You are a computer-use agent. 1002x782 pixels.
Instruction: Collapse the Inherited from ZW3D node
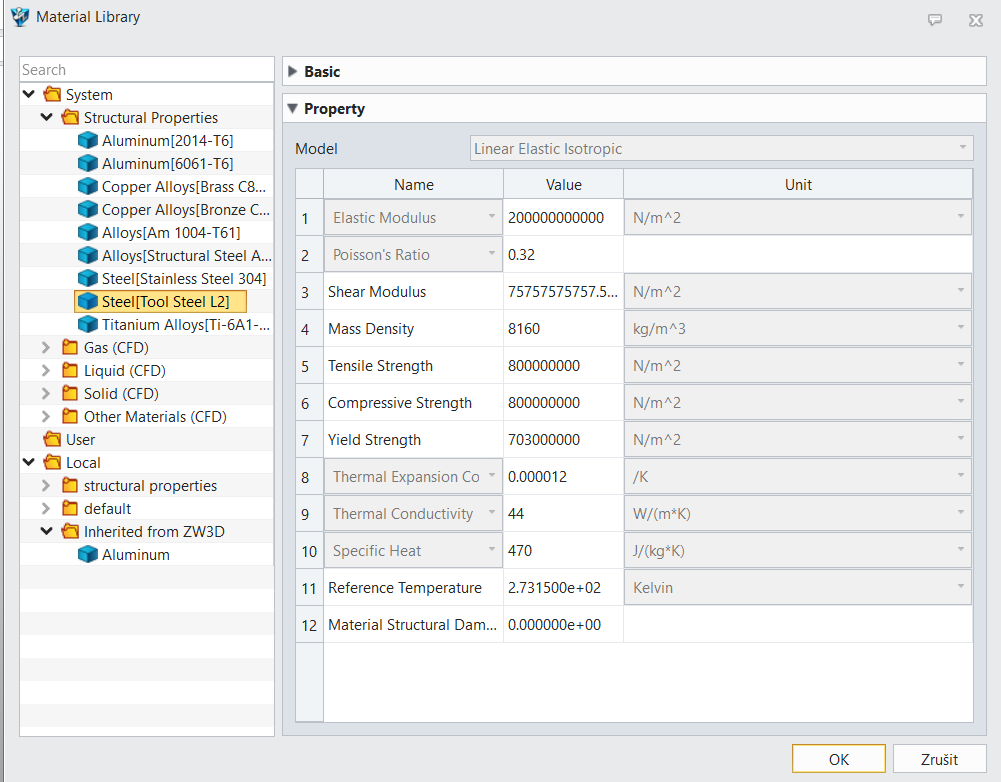[47, 532]
